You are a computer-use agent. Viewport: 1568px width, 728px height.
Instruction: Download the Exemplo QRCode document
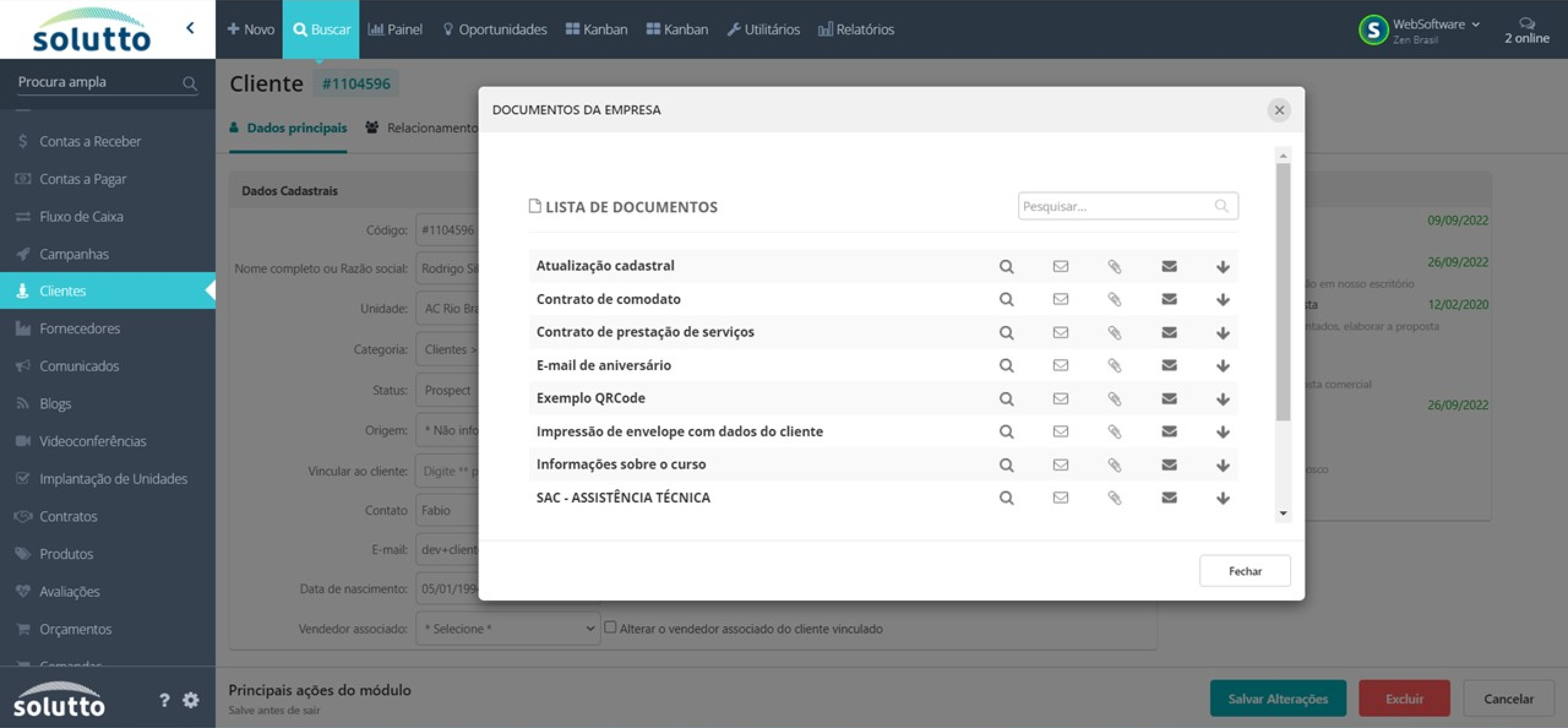pyautogui.click(x=1222, y=400)
